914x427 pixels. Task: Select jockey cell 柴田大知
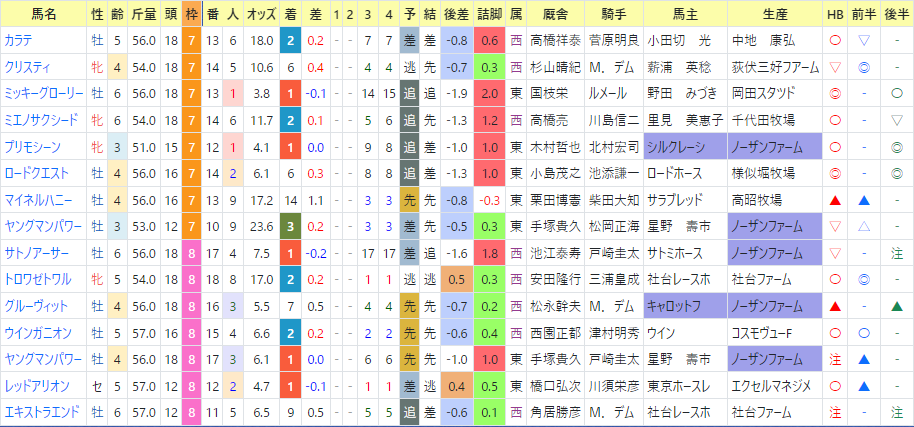613,200
